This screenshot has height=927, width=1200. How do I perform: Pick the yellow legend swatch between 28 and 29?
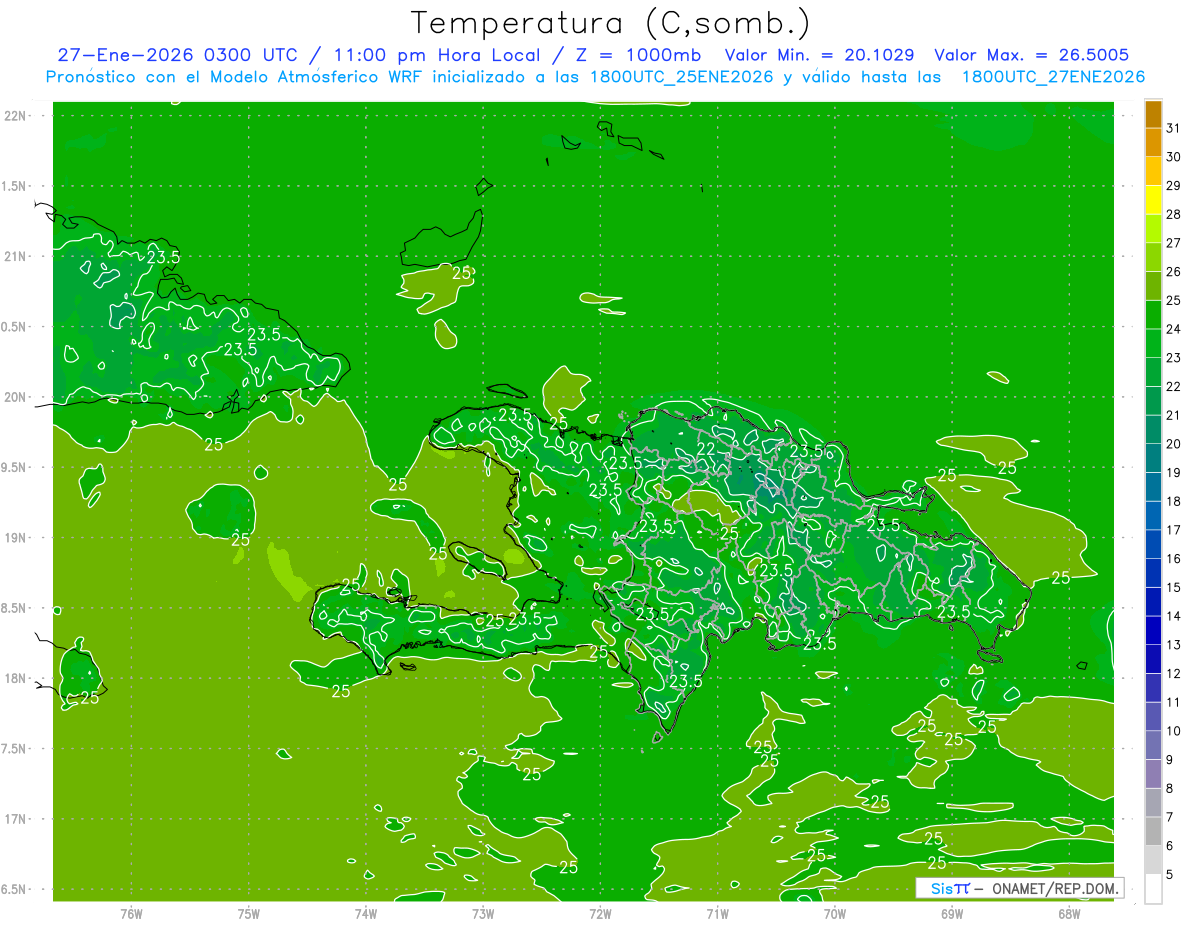pos(1154,200)
